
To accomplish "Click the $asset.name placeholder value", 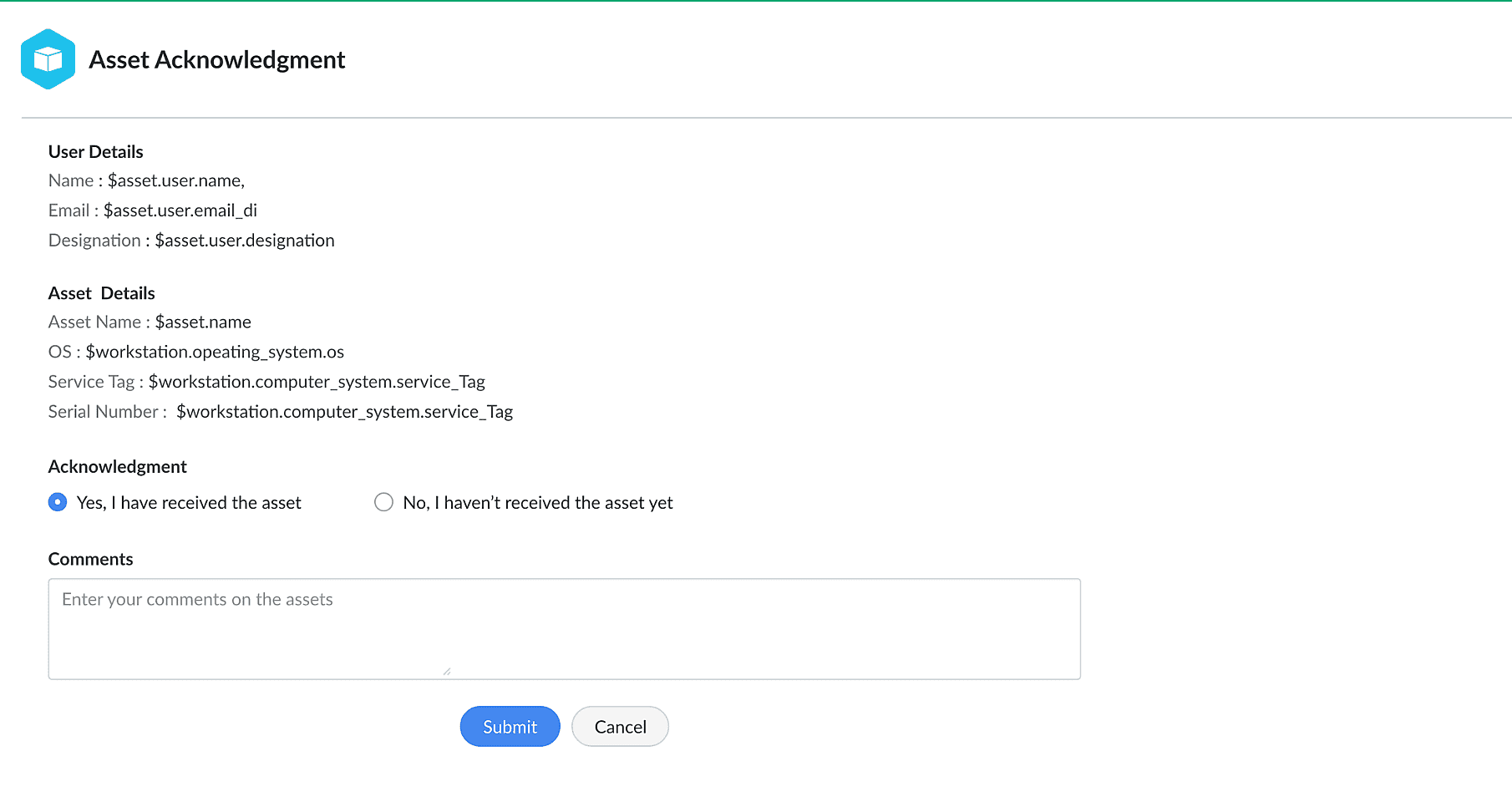I will 203,322.
